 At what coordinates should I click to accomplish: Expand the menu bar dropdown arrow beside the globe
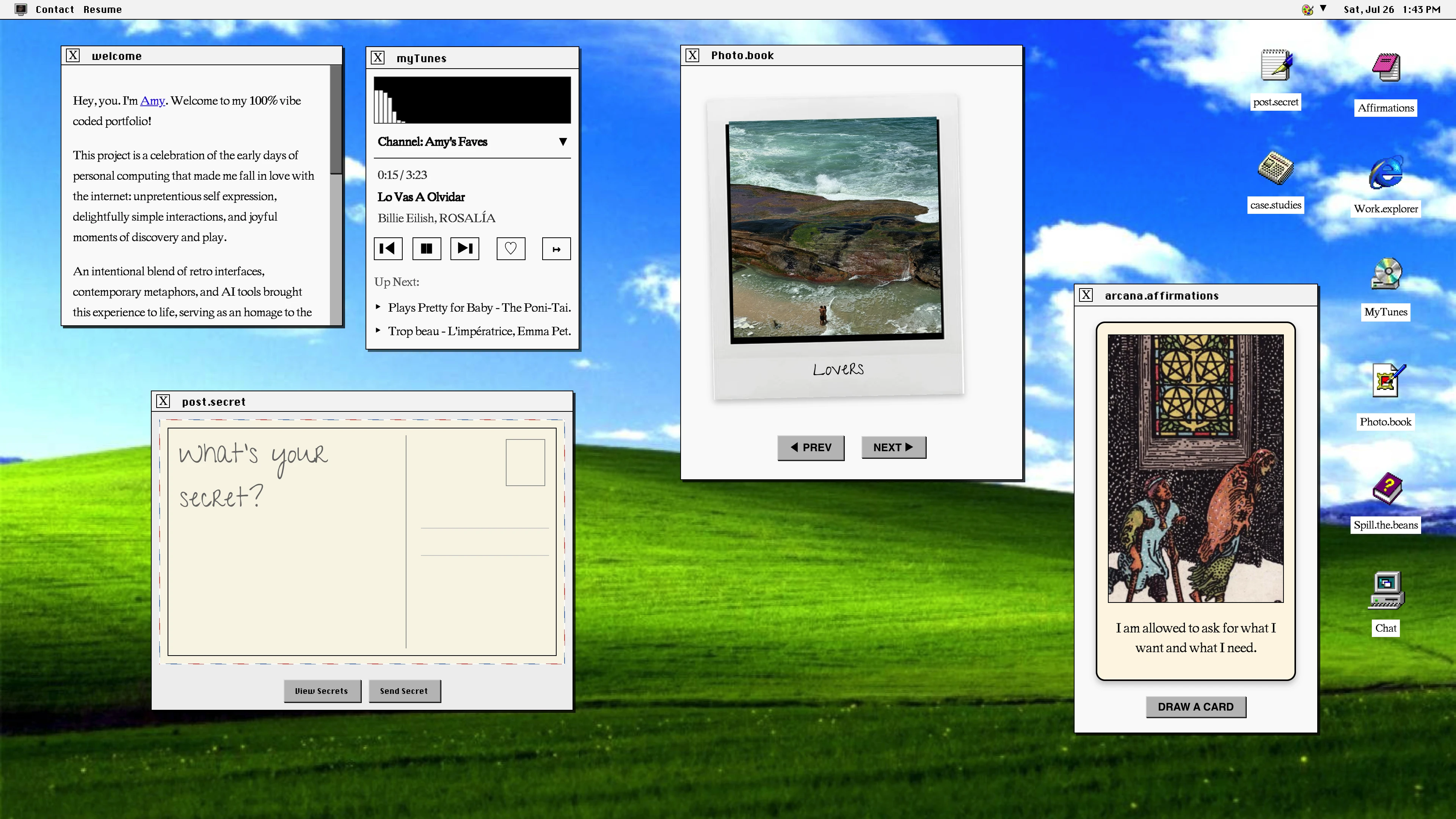[x=1323, y=8]
